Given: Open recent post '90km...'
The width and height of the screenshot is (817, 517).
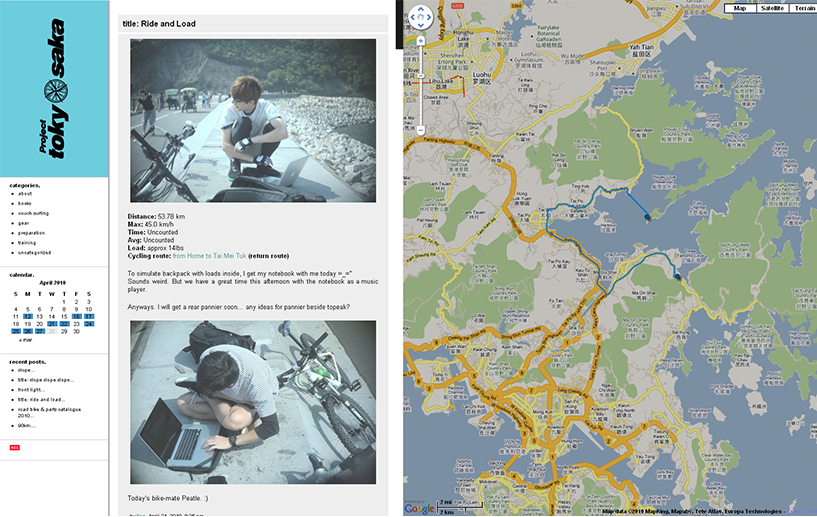Looking at the screenshot, I should coord(27,426).
